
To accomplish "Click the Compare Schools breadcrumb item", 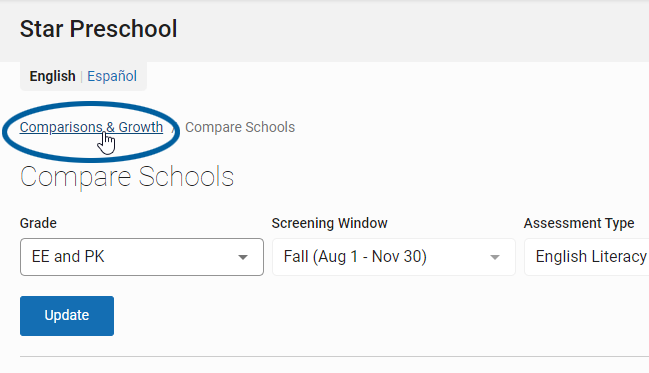I will (240, 127).
